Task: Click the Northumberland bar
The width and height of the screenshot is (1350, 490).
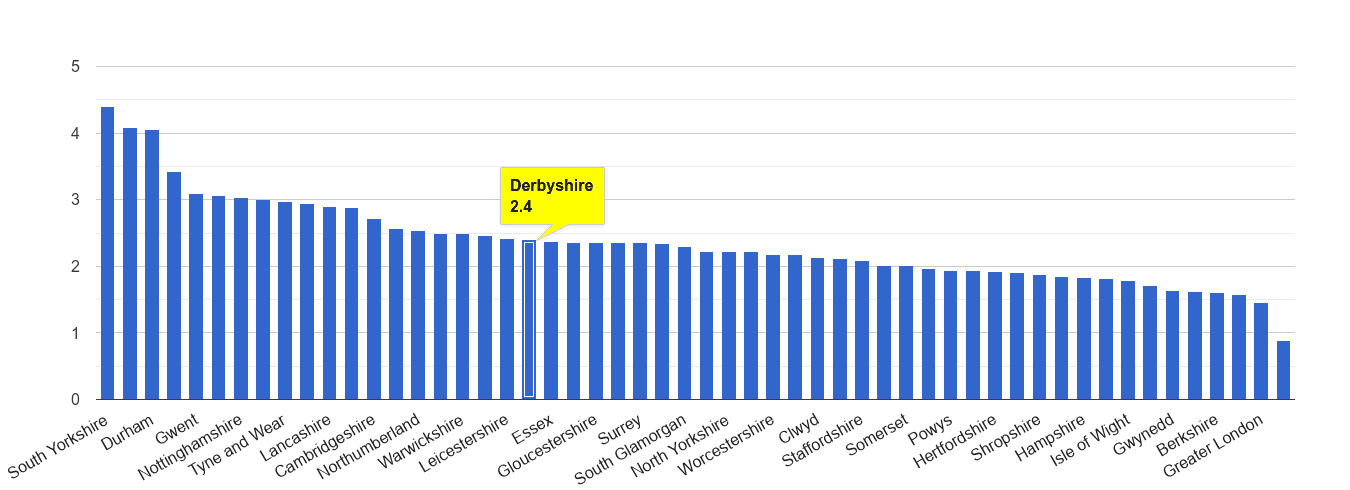Action: click(x=418, y=315)
